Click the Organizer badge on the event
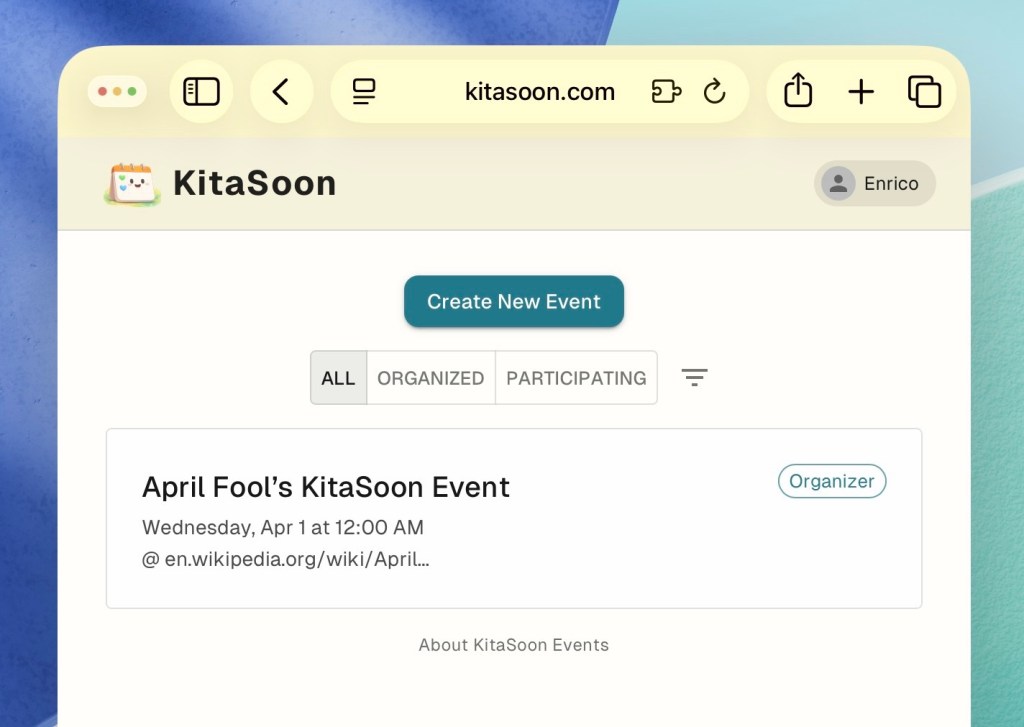The width and height of the screenshot is (1024, 727). click(x=831, y=481)
